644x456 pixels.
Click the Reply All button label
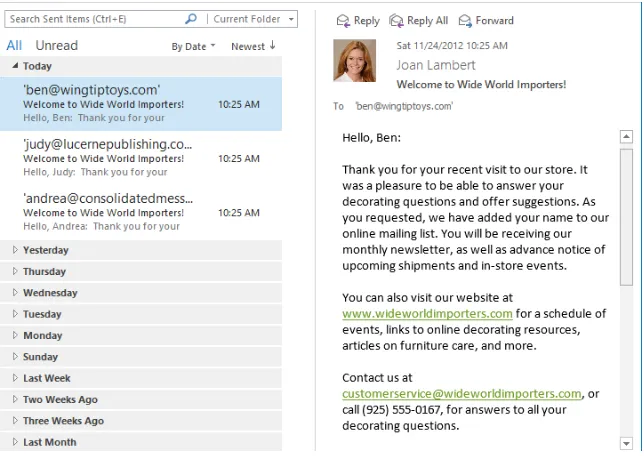427,21
